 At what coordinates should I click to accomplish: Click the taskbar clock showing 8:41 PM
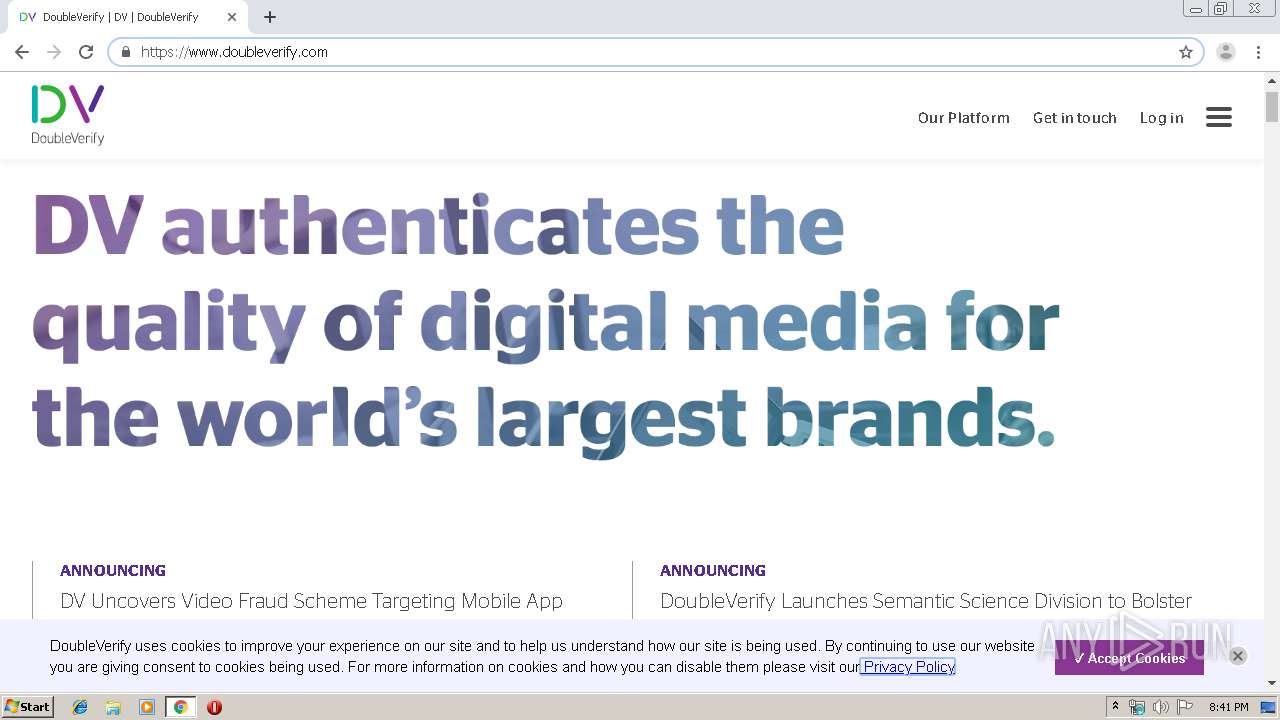click(x=1228, y=707)
